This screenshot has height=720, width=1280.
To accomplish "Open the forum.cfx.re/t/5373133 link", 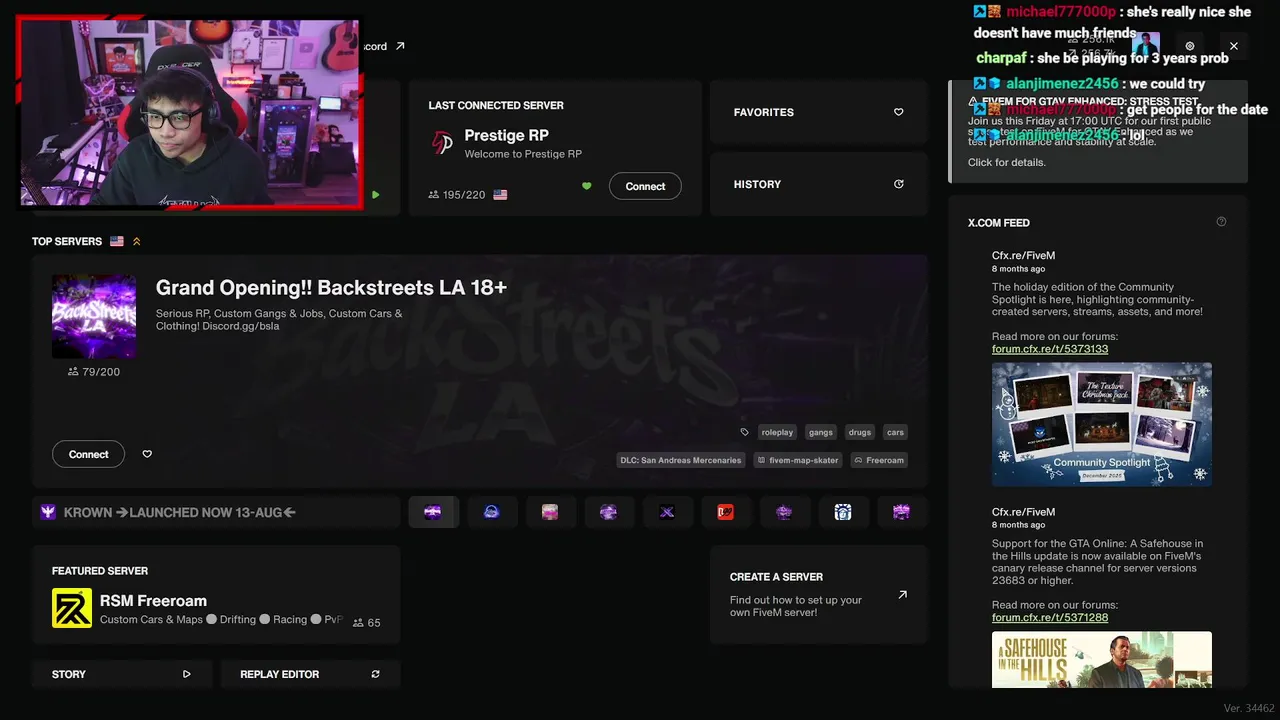I will click(x=1050, y=349).
